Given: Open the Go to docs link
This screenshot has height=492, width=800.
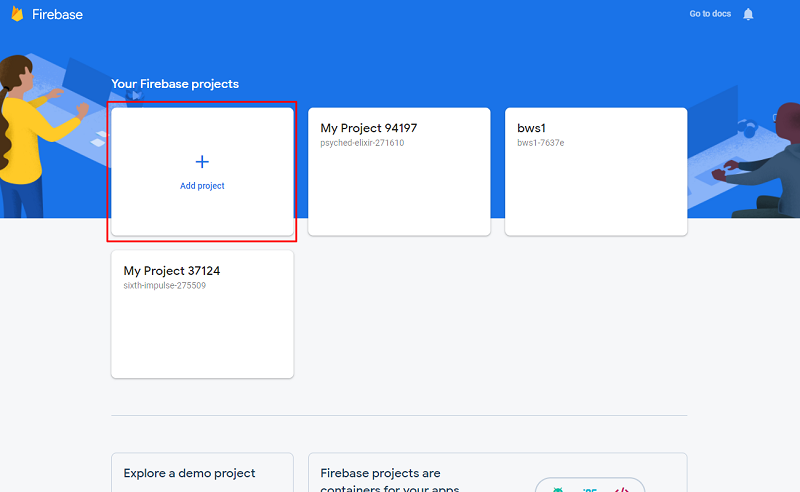Looking at the screenshot, I should click(x=710, y=14).
